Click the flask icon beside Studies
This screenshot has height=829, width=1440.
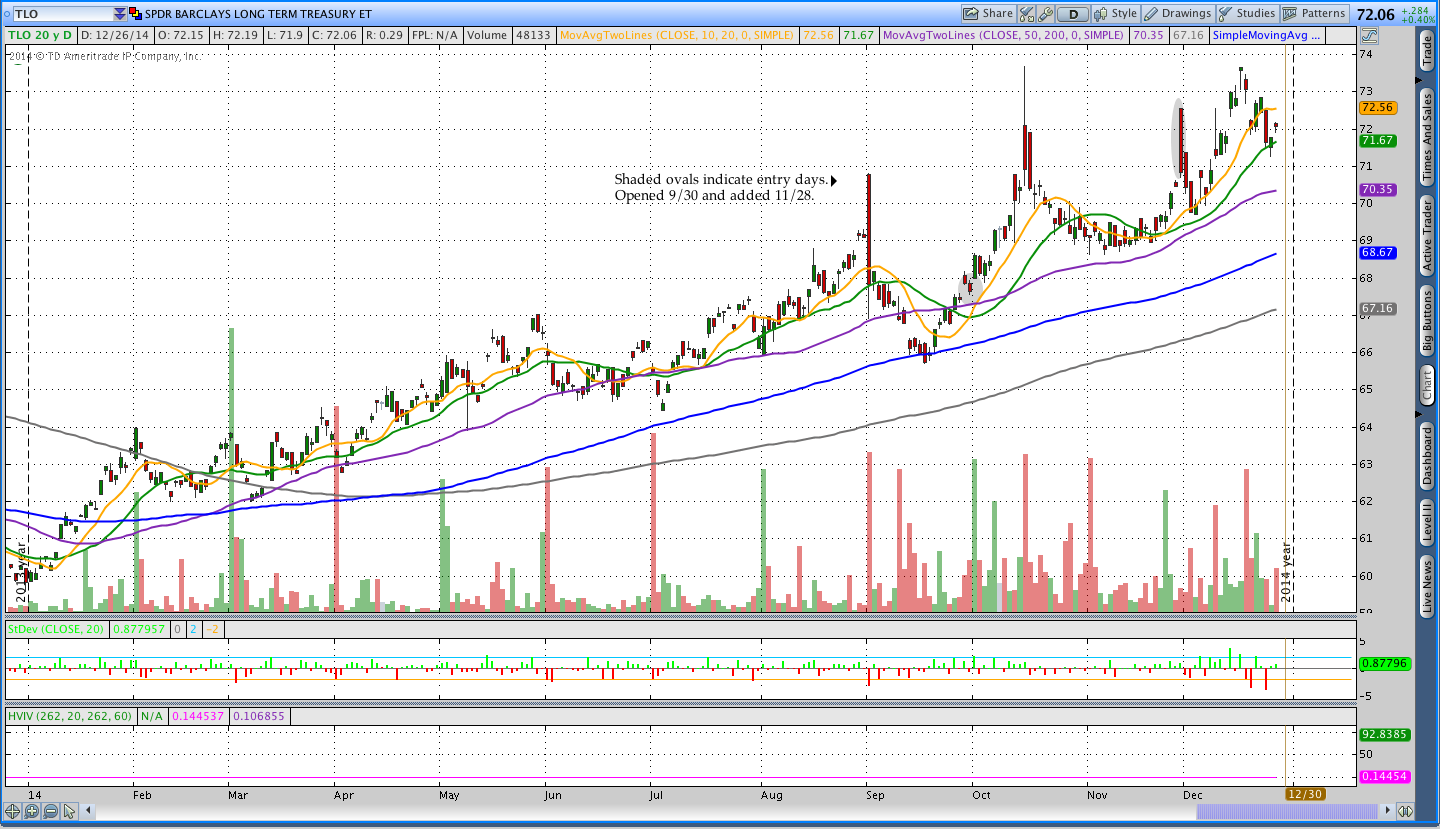1225,14
